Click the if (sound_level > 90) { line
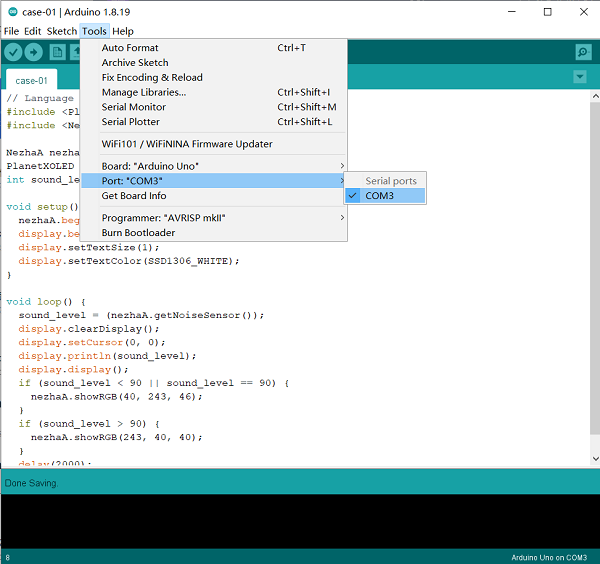The image size is (600, 564). 89,424
